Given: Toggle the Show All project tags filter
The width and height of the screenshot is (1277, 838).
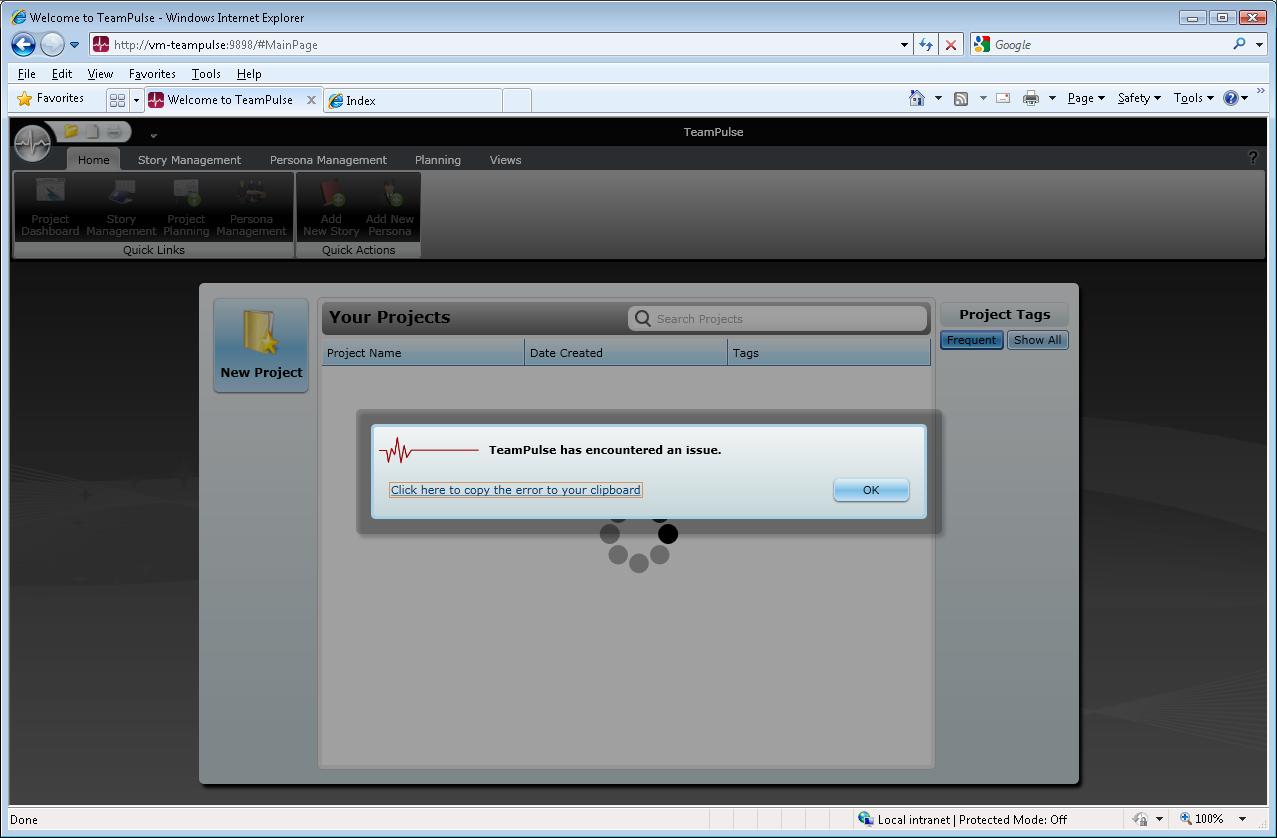Looking at the screenshot, I should [1037, 340].
